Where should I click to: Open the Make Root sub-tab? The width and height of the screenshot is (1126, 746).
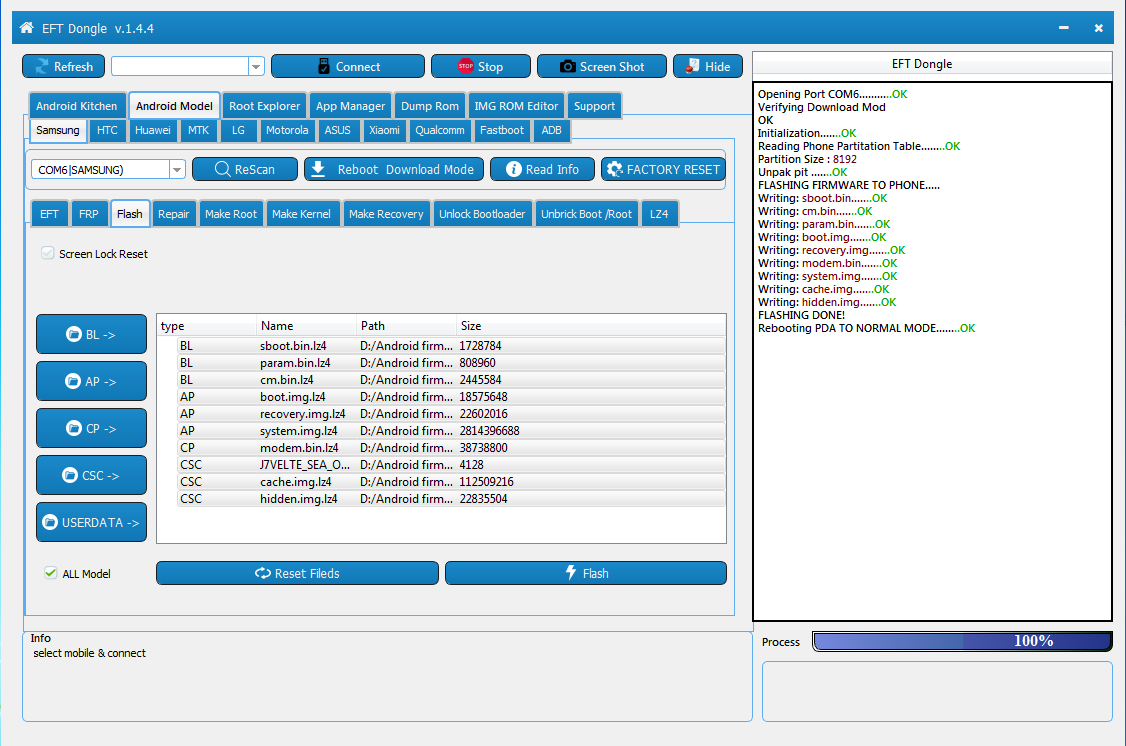point(231,214)
